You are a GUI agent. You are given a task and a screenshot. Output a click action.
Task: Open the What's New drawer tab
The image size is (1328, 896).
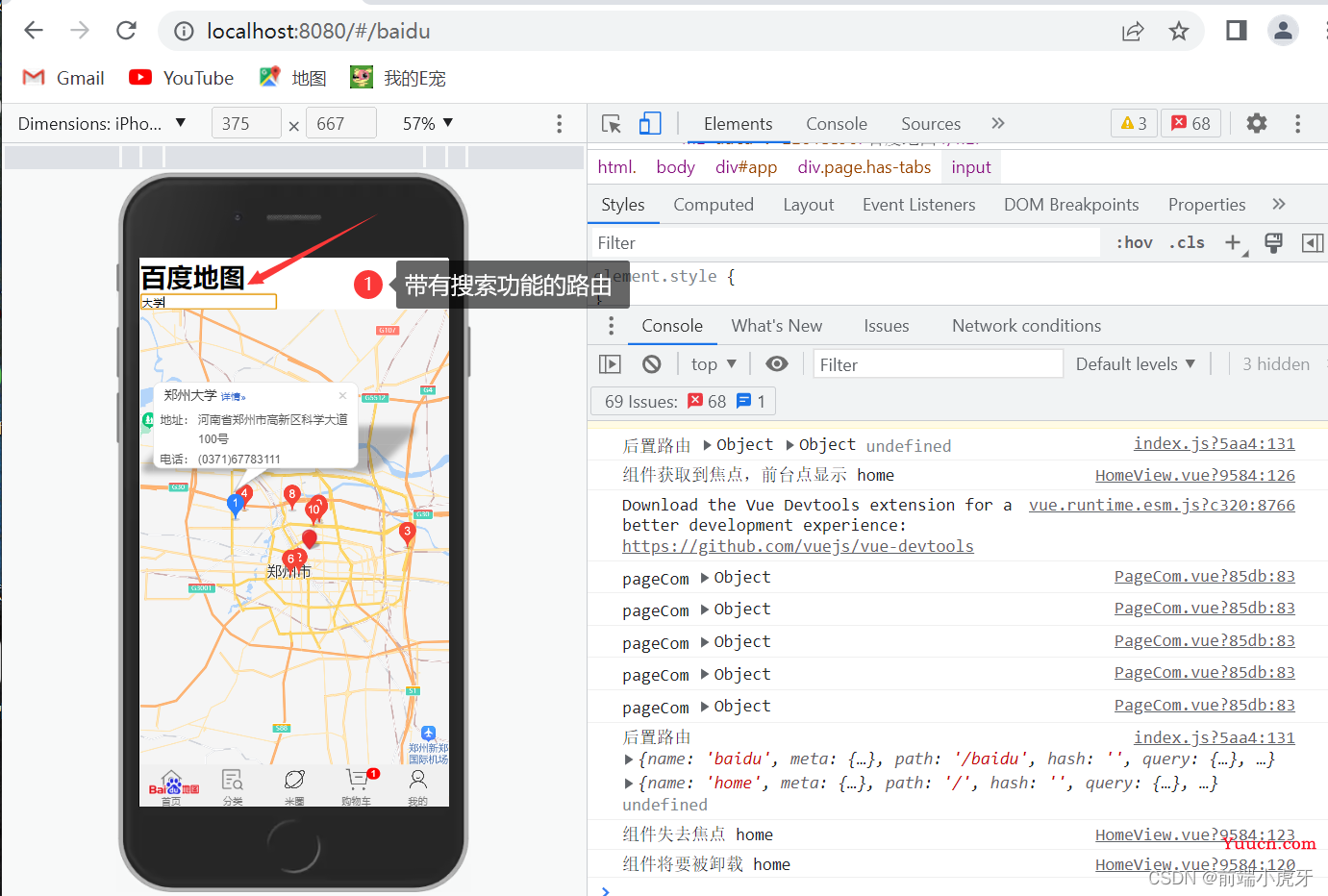coord(777,326)
